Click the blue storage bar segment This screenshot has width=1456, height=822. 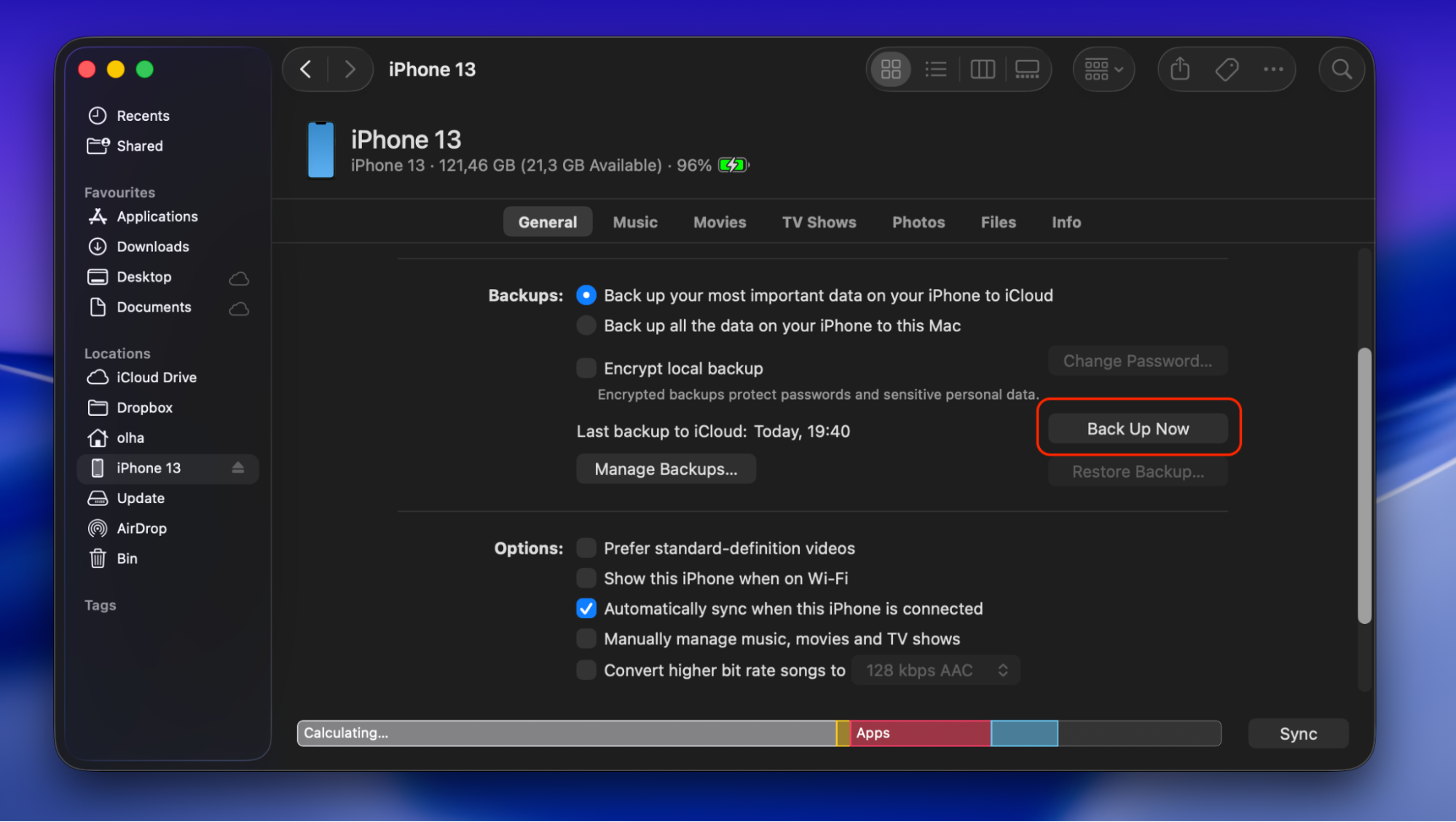1024,734
